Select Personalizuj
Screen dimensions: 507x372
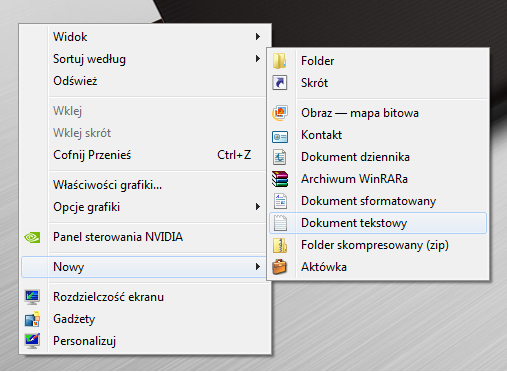coord(145,341)
